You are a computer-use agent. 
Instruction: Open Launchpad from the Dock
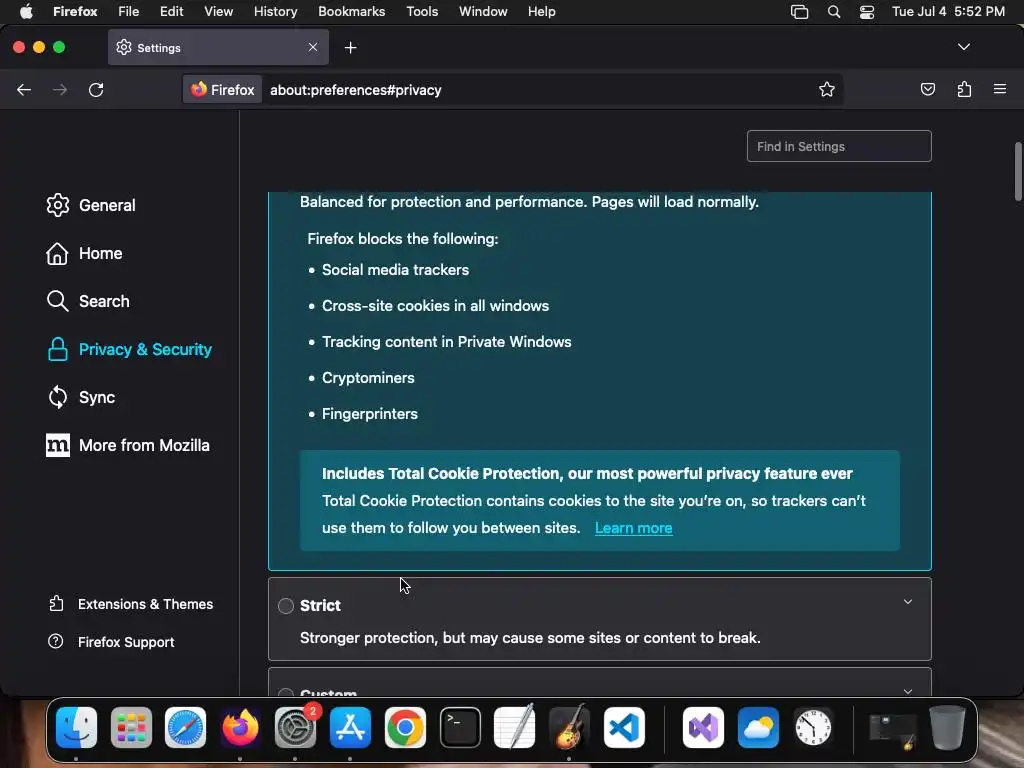131,727
